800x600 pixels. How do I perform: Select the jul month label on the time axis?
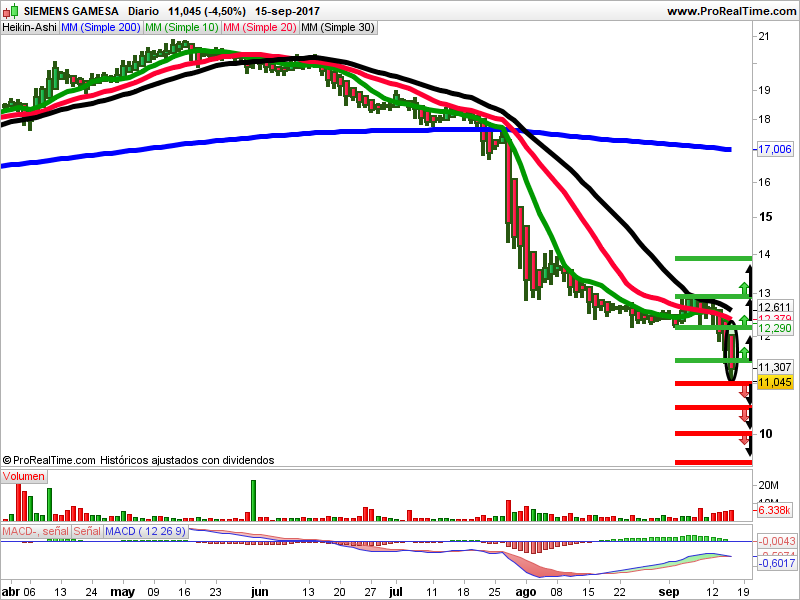[x=395, y=592]
